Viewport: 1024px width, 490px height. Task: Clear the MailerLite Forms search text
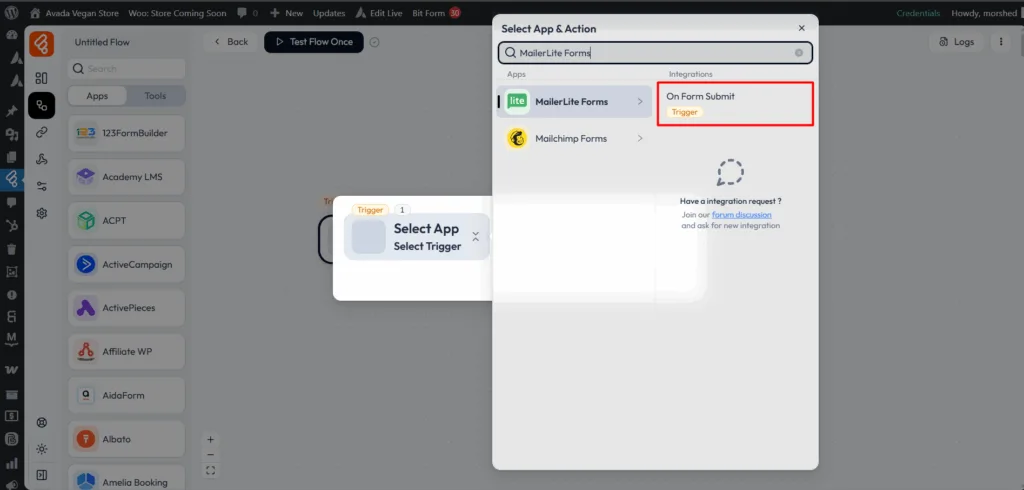click(x=799, y=53)
